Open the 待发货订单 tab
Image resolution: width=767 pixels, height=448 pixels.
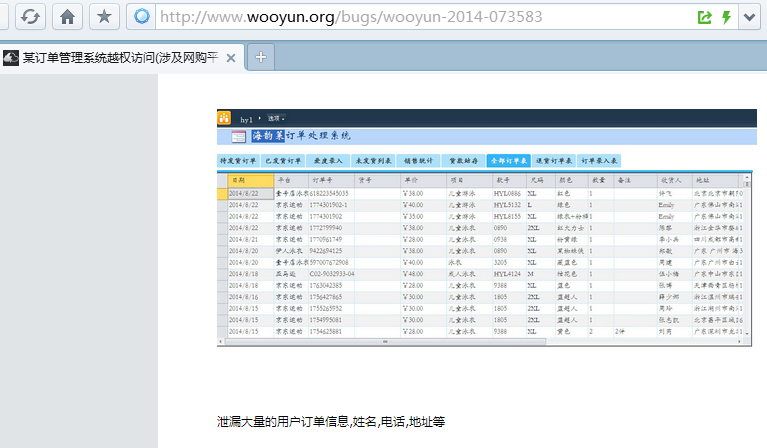click(239, 160)
